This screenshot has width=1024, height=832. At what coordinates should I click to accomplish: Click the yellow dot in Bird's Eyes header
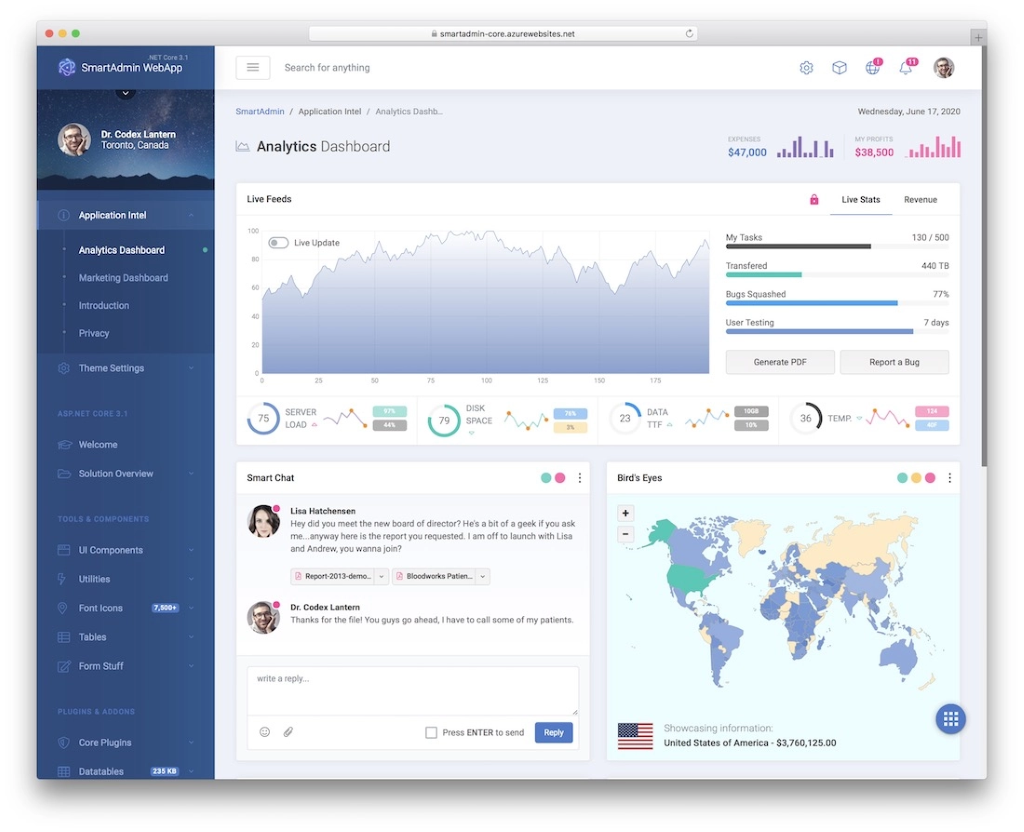tap(916, 478)
